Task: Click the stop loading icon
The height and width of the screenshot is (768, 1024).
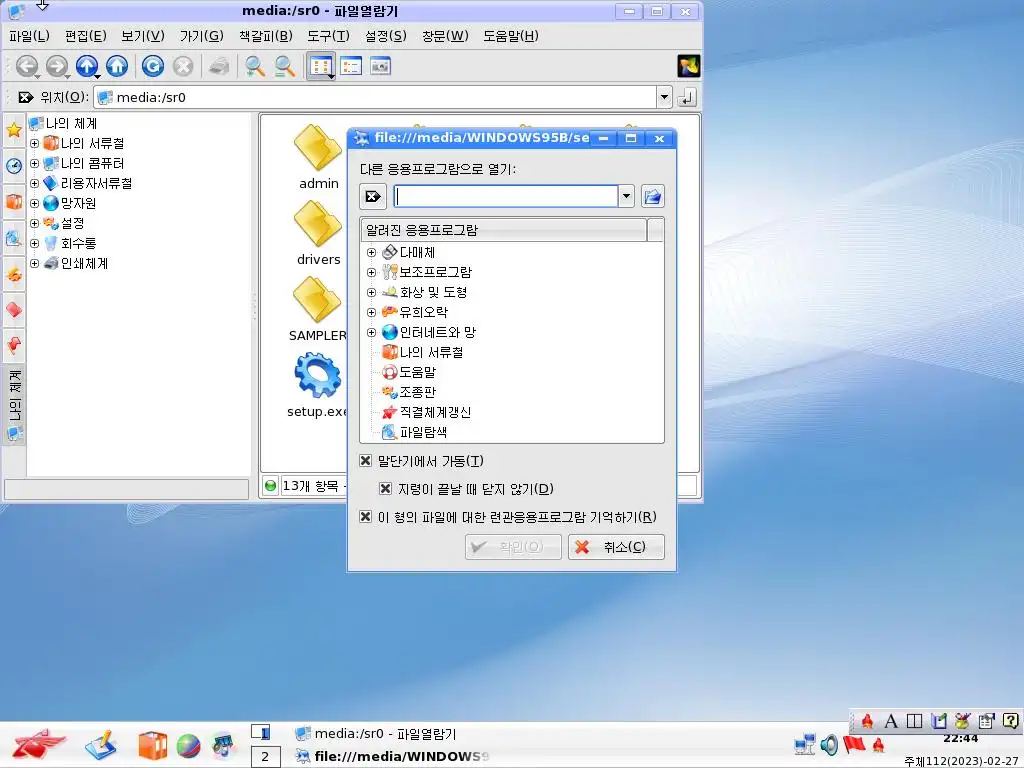Action: coord(183,66)
